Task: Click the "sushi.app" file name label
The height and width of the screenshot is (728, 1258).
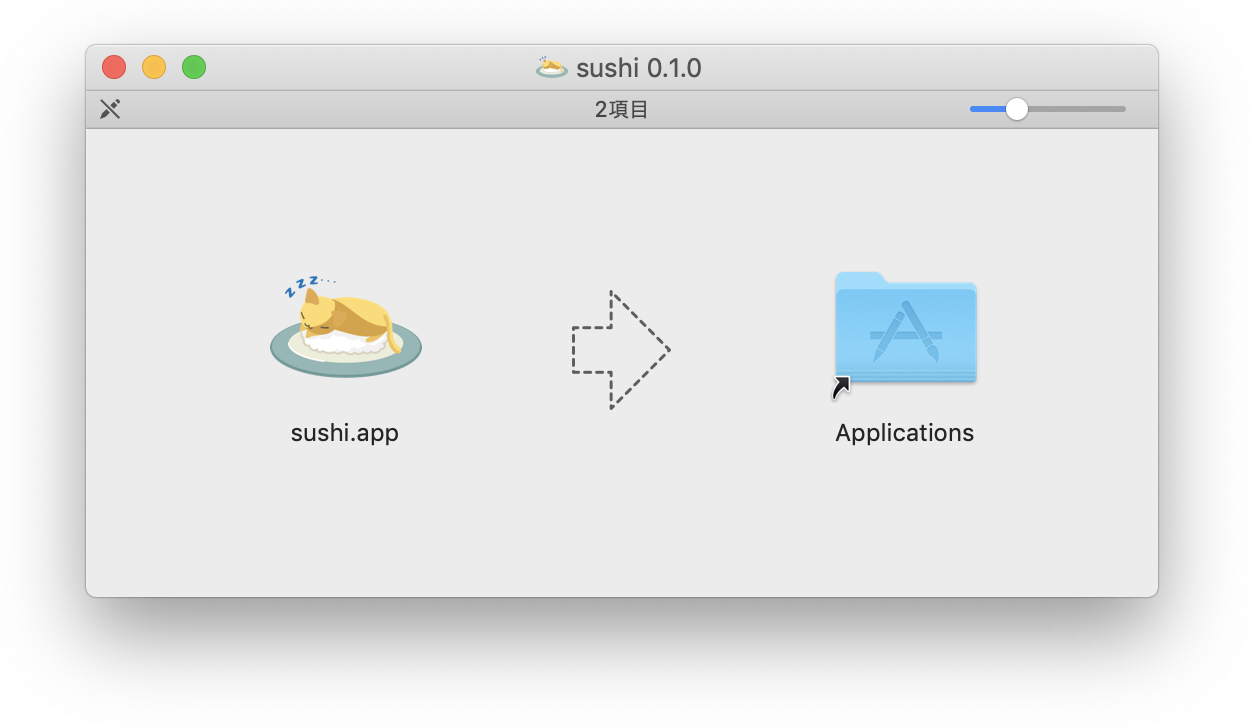Action: (345, 433)
